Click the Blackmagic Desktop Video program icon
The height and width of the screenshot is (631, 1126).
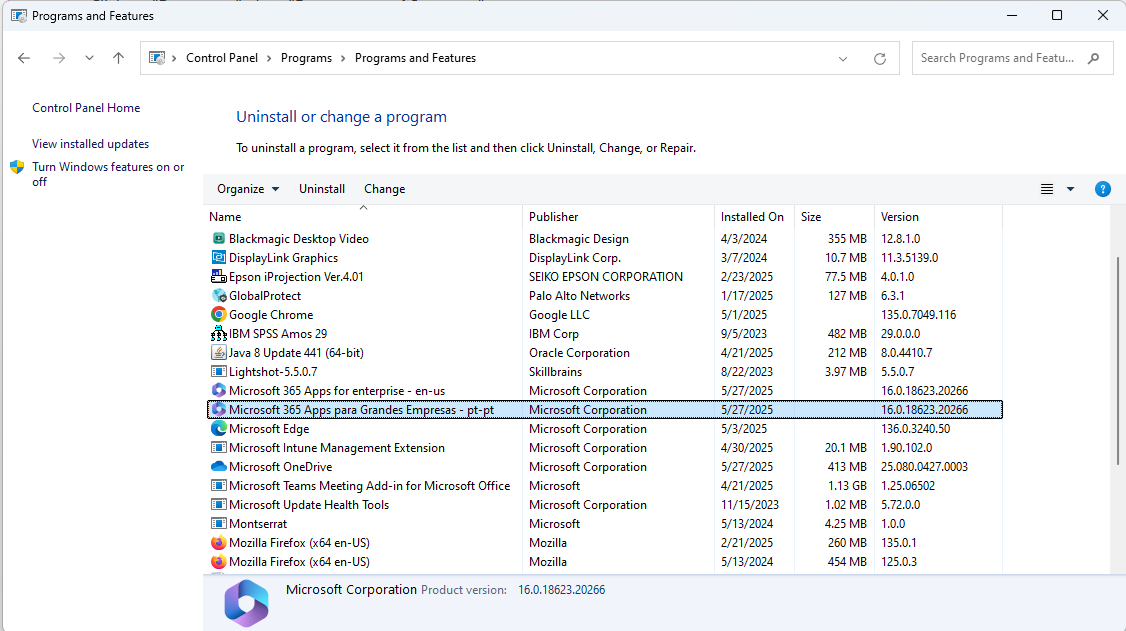pos(218,238)
